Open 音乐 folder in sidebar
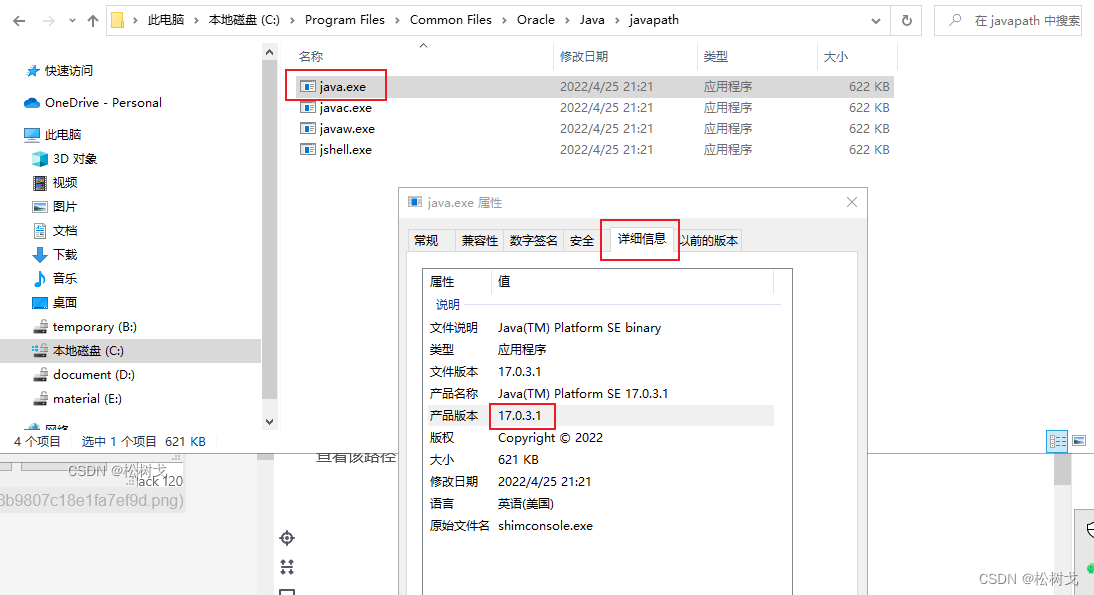Image resolution: width=1094 pixels, height=595 pixels. 65,278
